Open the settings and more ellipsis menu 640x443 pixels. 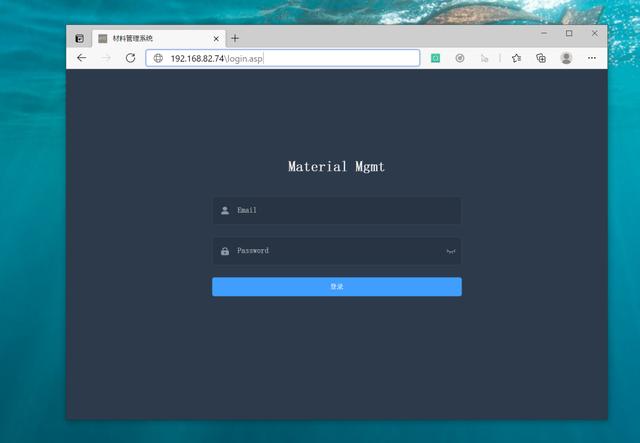click(592, 58)
